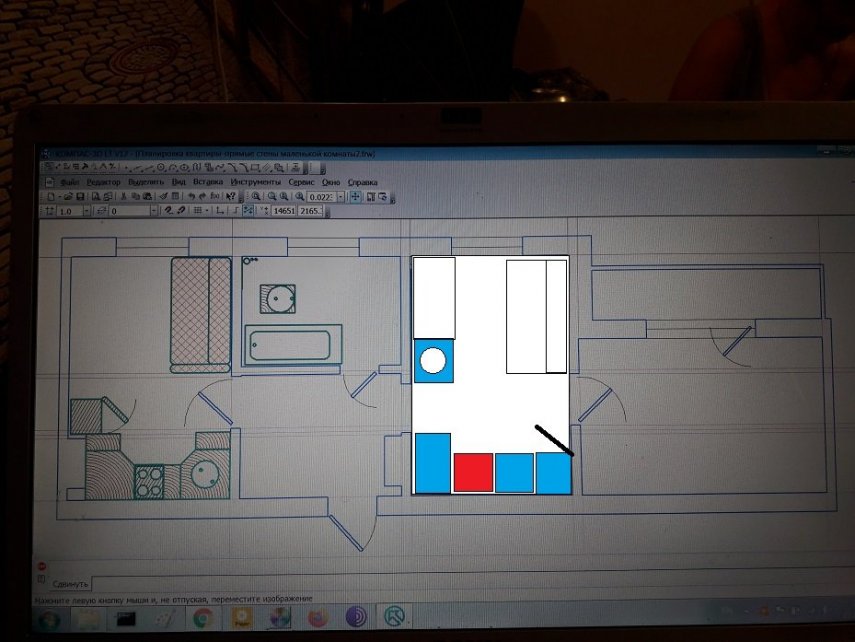This screenshot has height=642, width=855.
Task: Open the Справка menu
Action: coord(362,183)
